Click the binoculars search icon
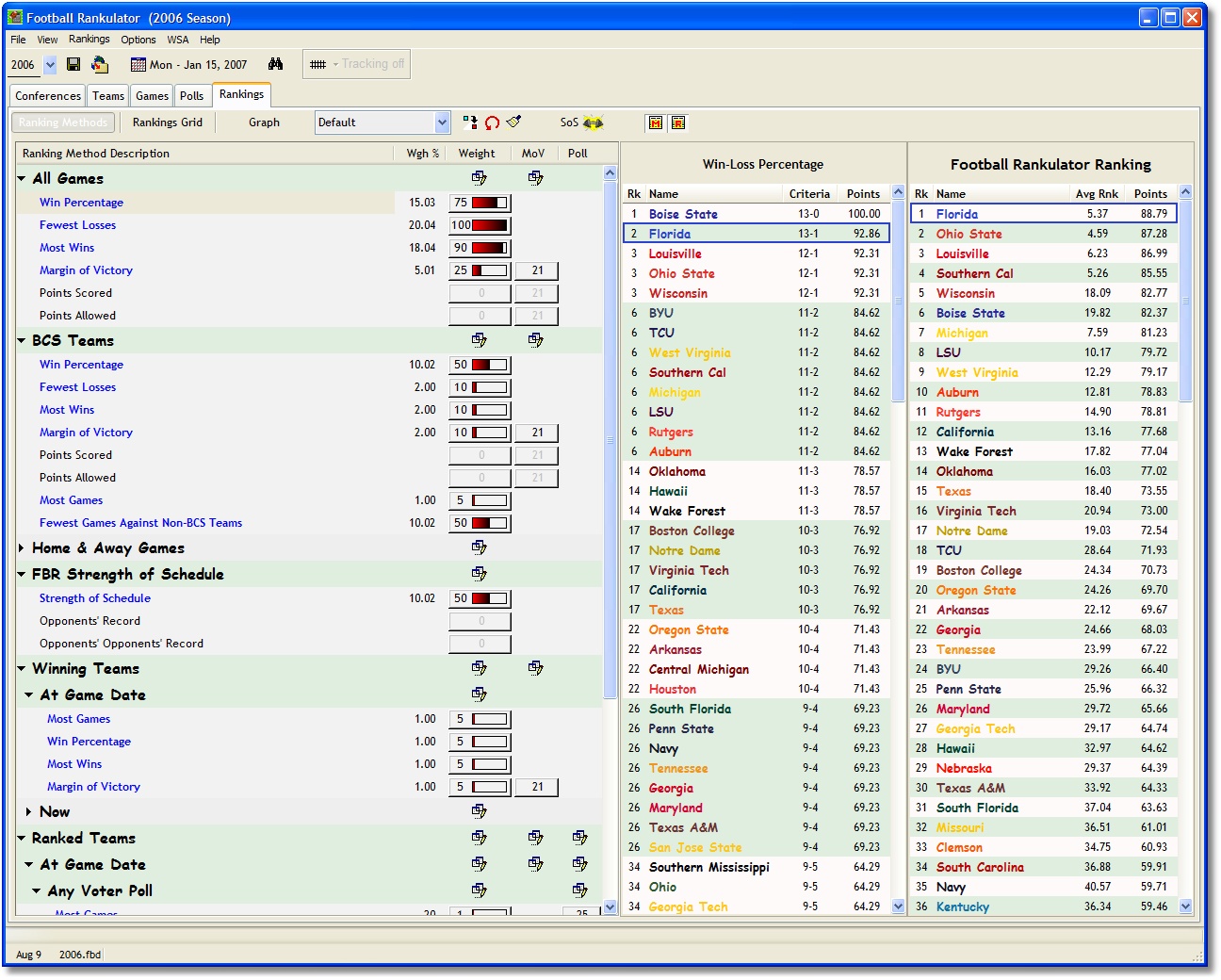Image resolution: width=1221 pixels, height=980 pixels. point(275,64)
